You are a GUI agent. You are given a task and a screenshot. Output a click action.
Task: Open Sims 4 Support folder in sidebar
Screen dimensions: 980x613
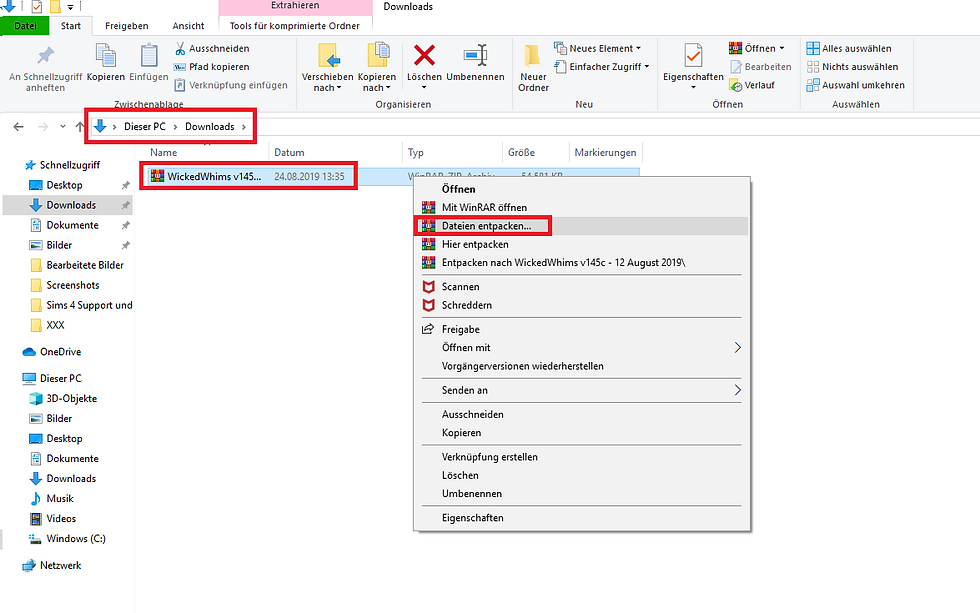click(89, 305)
